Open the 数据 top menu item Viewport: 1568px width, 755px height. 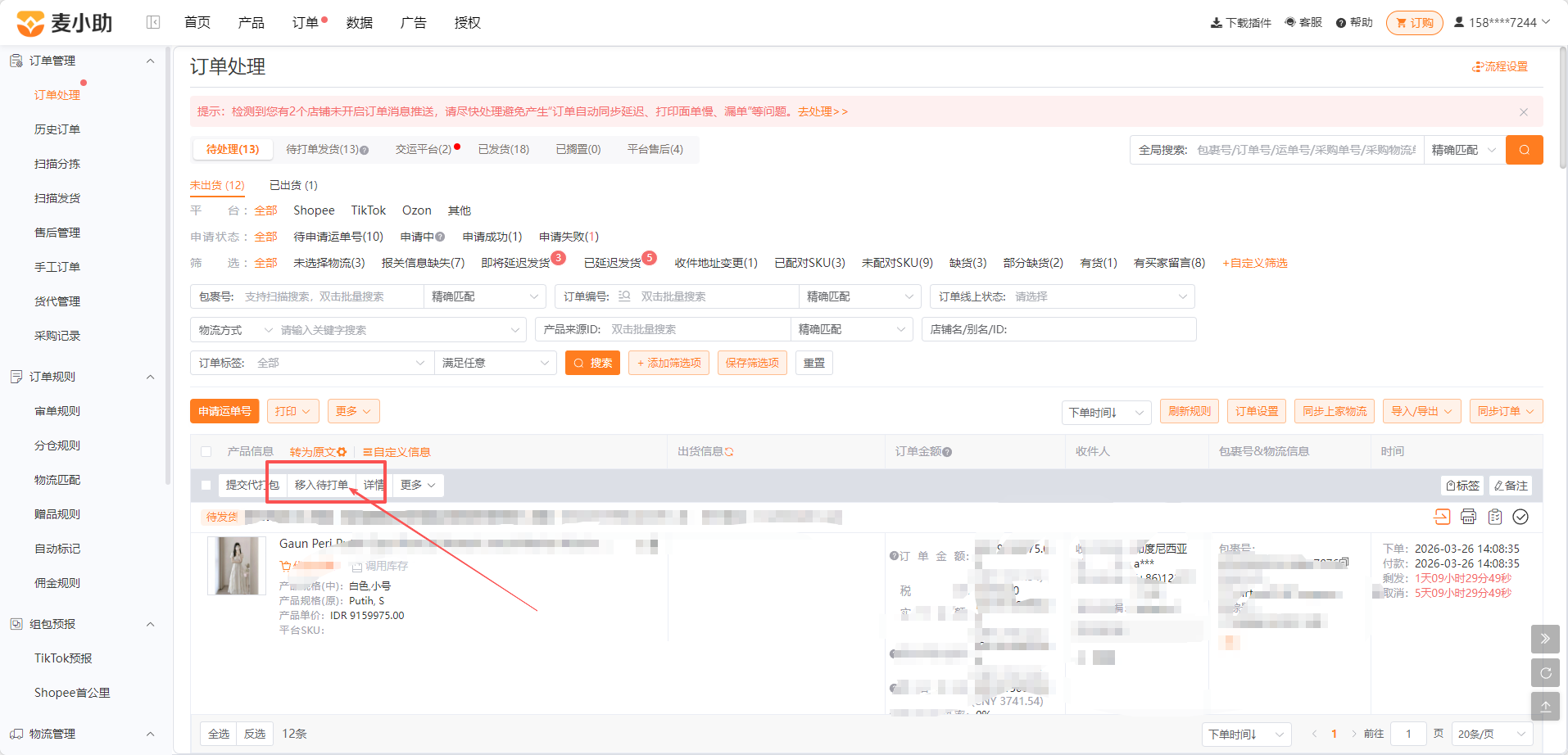click(x=360, y=23)
